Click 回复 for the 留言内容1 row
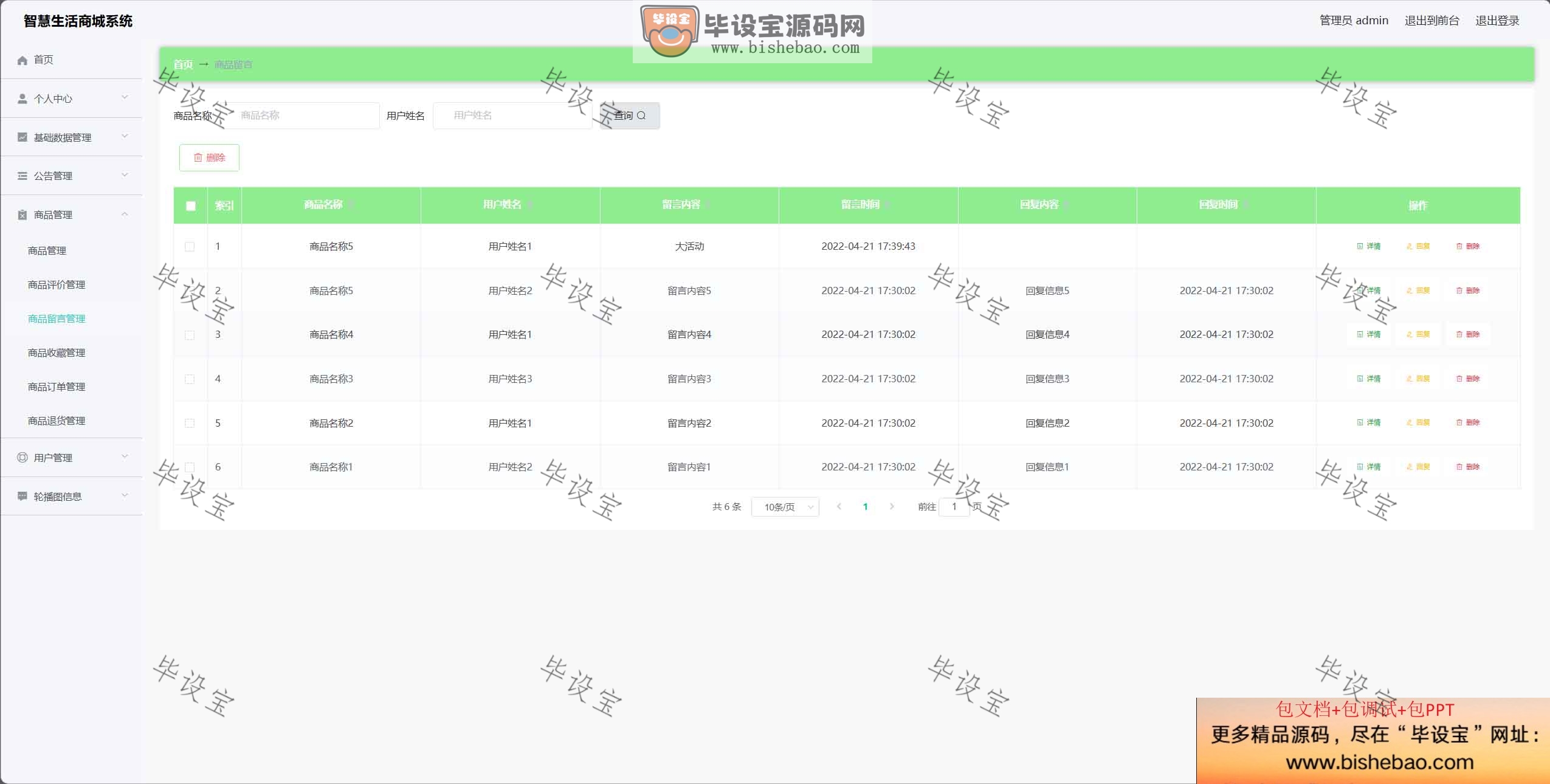Viewport: 1550px width, 784px height. tap(1418, 467)
